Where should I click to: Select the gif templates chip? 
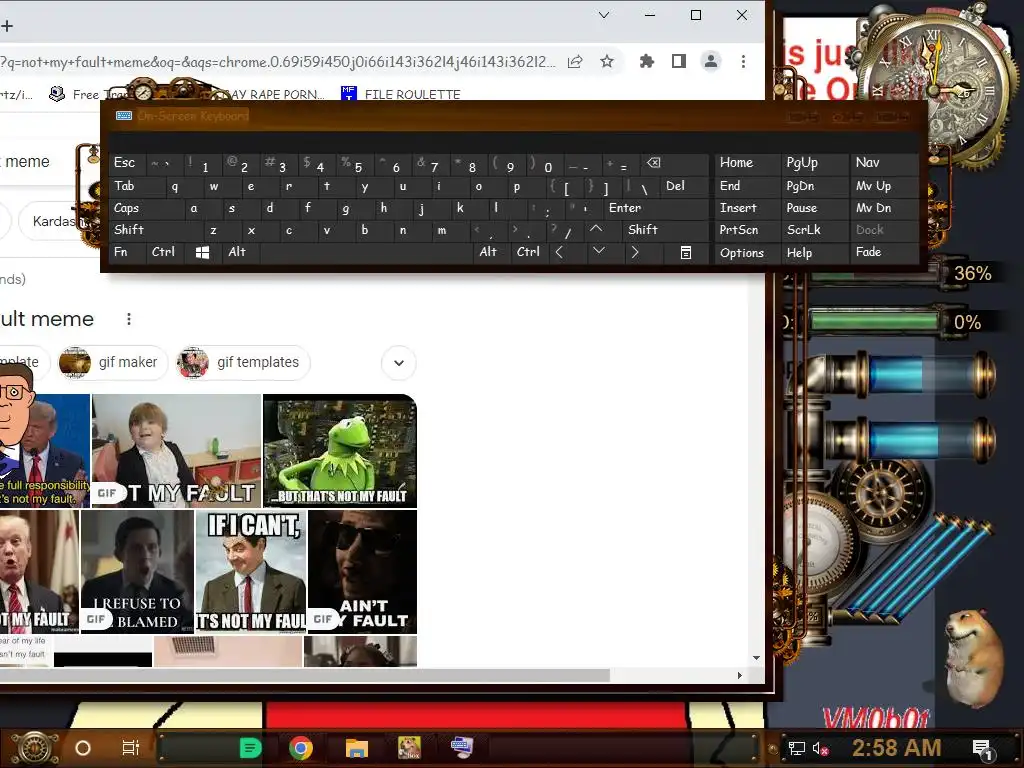[242, 362]
